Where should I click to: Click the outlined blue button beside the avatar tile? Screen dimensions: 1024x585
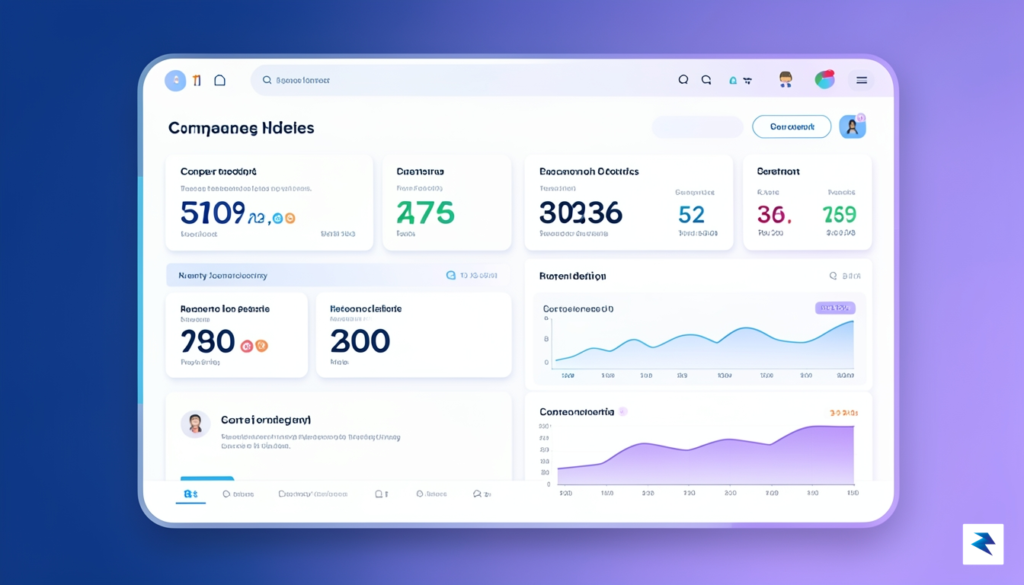(792, 127)
